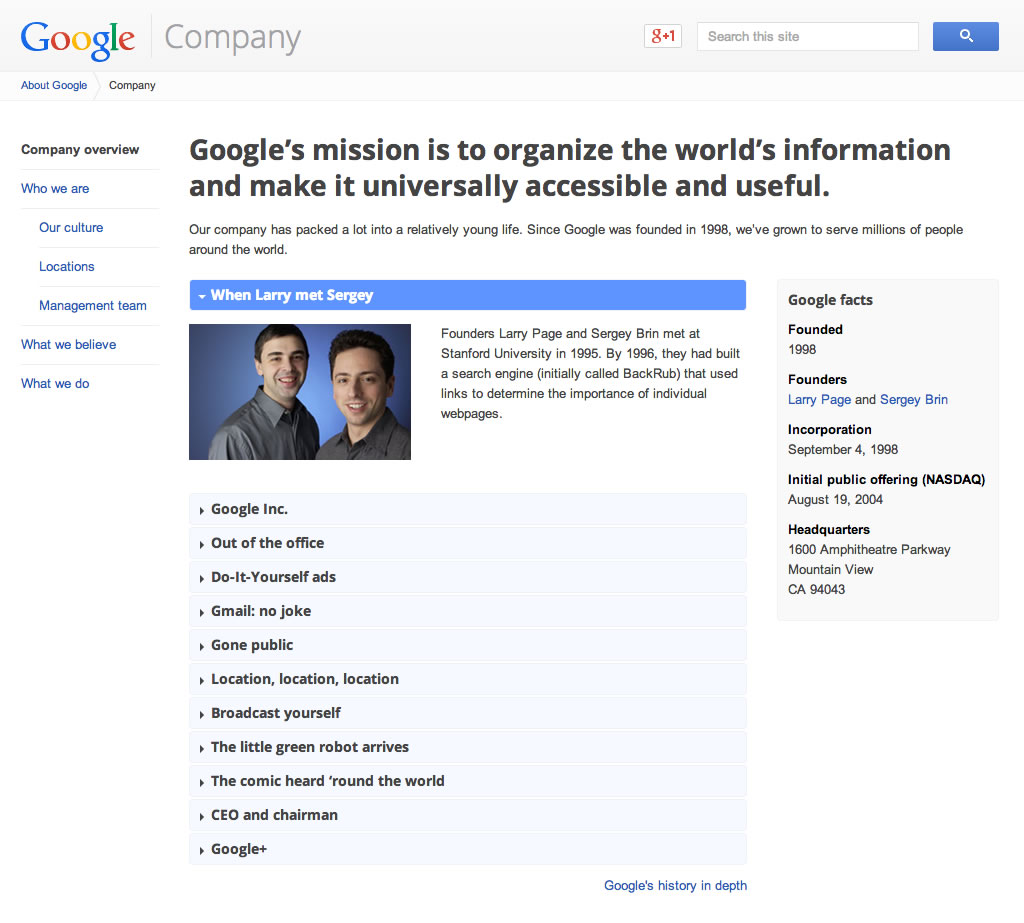The image size is (1024, 923).
Task: Expand the Broadcast yourself section
Action: tap(468, 713)
